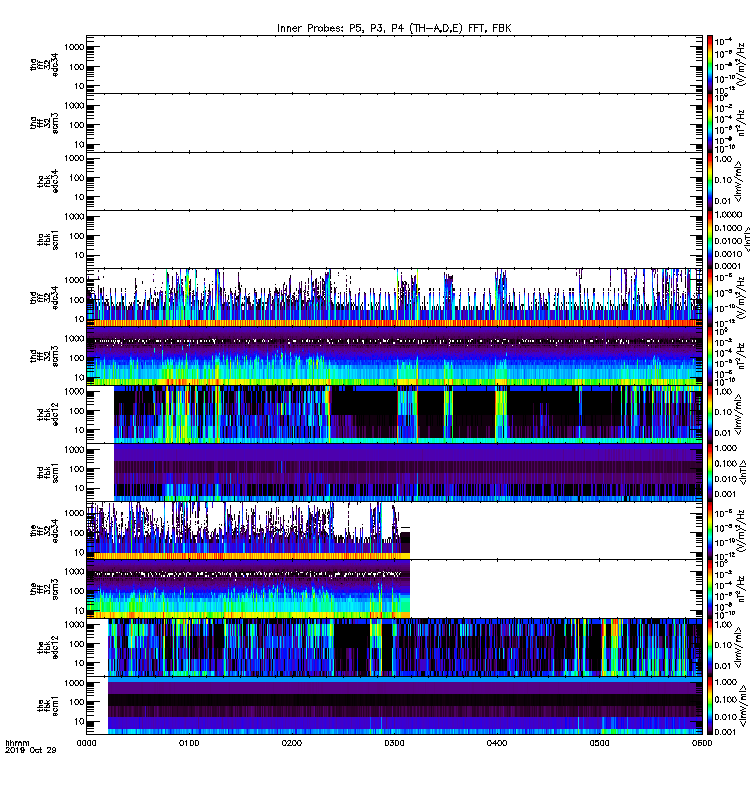The height and width of the screenshot is (800, 750).
Task: Click '10' y-axis tick of the fbk scm1 panel
Action: (79, 721)
